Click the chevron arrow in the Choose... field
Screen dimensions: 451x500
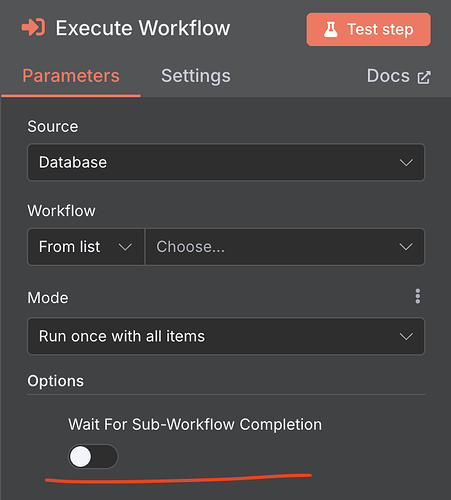pos(406,247)
